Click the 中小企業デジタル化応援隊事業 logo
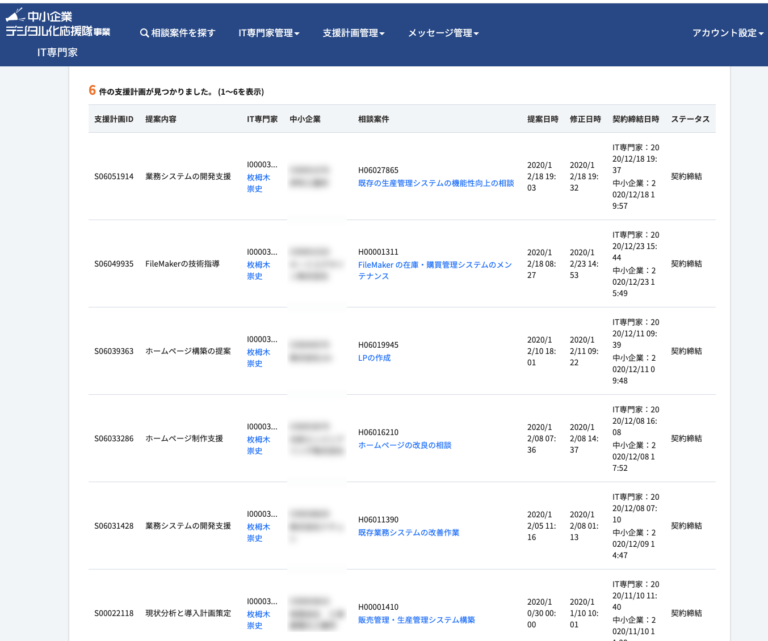768x641 pixels. point(58,24)
